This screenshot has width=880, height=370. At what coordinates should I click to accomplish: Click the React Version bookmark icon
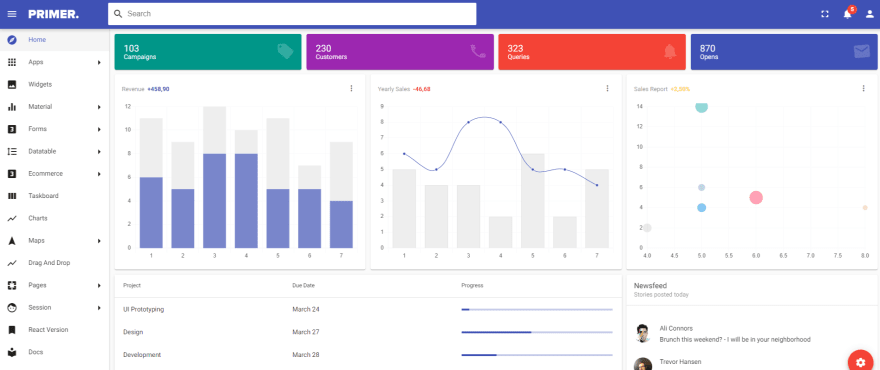tap(12, 330)
